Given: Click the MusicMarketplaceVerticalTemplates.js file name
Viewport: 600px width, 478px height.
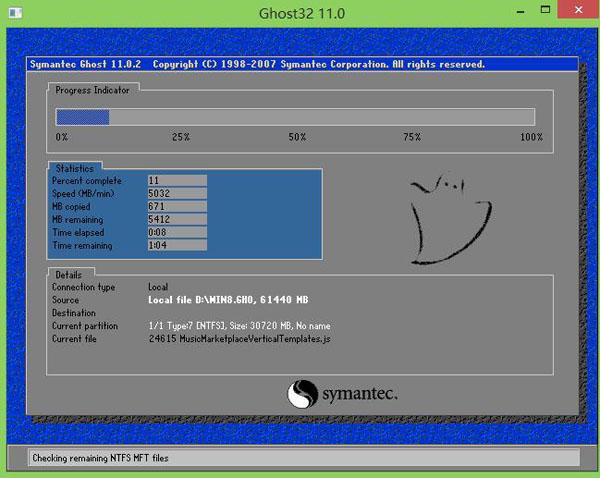Looking at the screenshot, I should pyautogui.click(x=255, y=339).
